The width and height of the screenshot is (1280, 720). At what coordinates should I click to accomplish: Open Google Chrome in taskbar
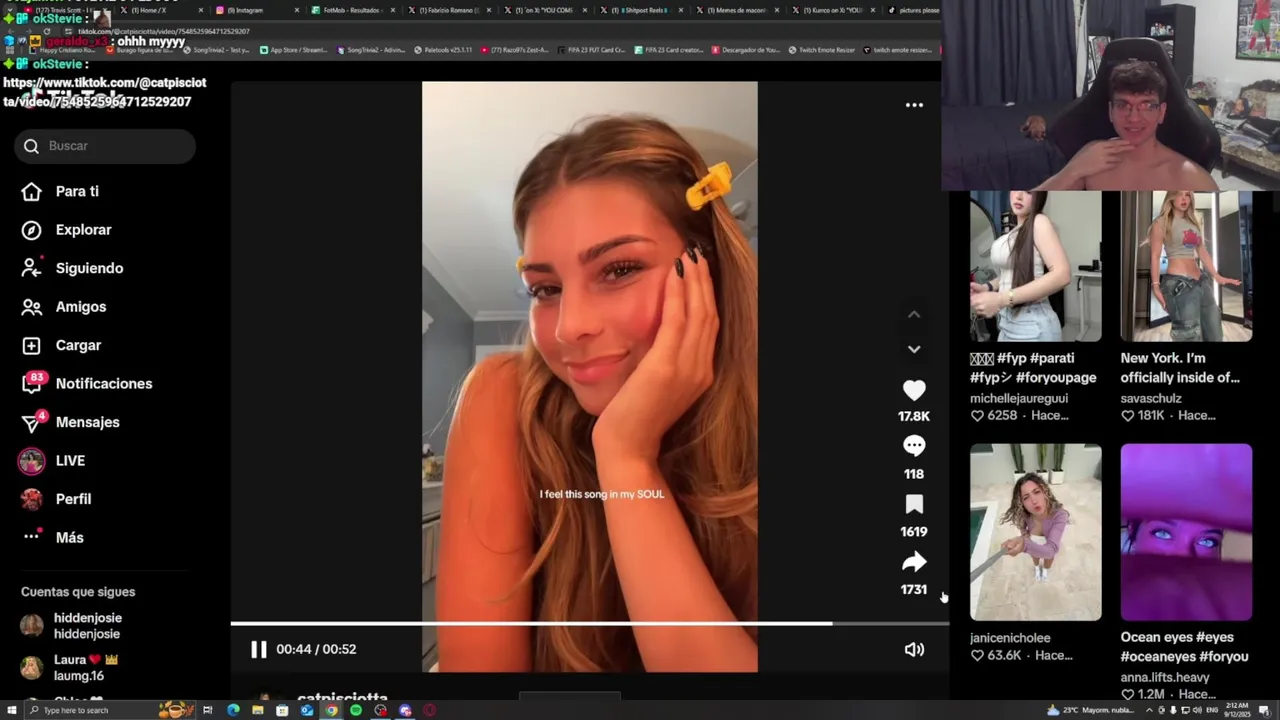[x=331, y=710]
